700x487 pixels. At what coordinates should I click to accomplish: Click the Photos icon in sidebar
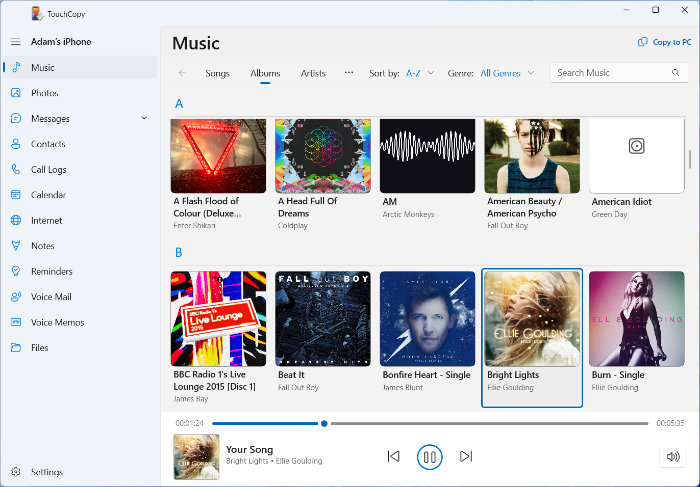point(16,93)
